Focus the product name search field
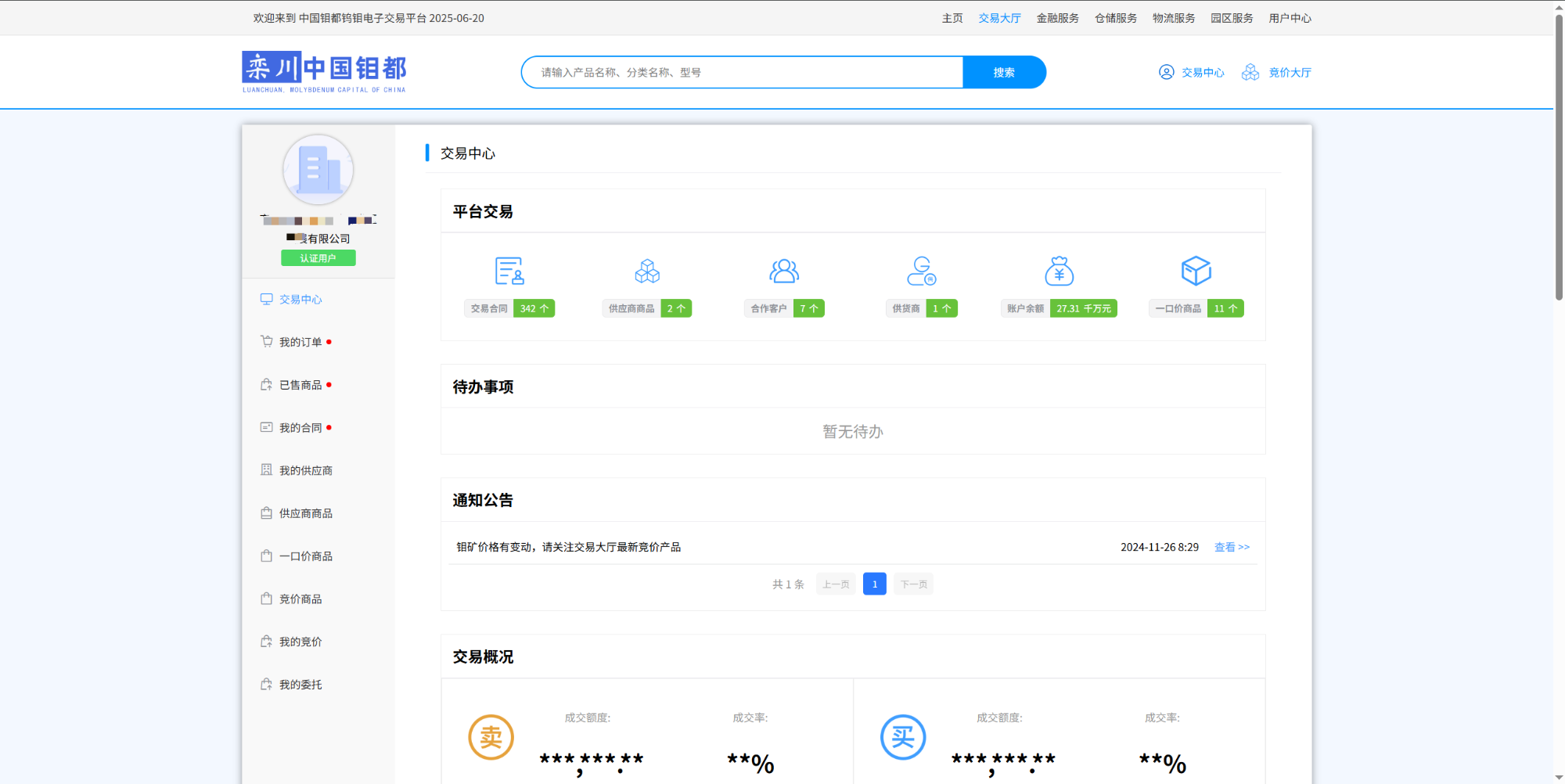 742,72
